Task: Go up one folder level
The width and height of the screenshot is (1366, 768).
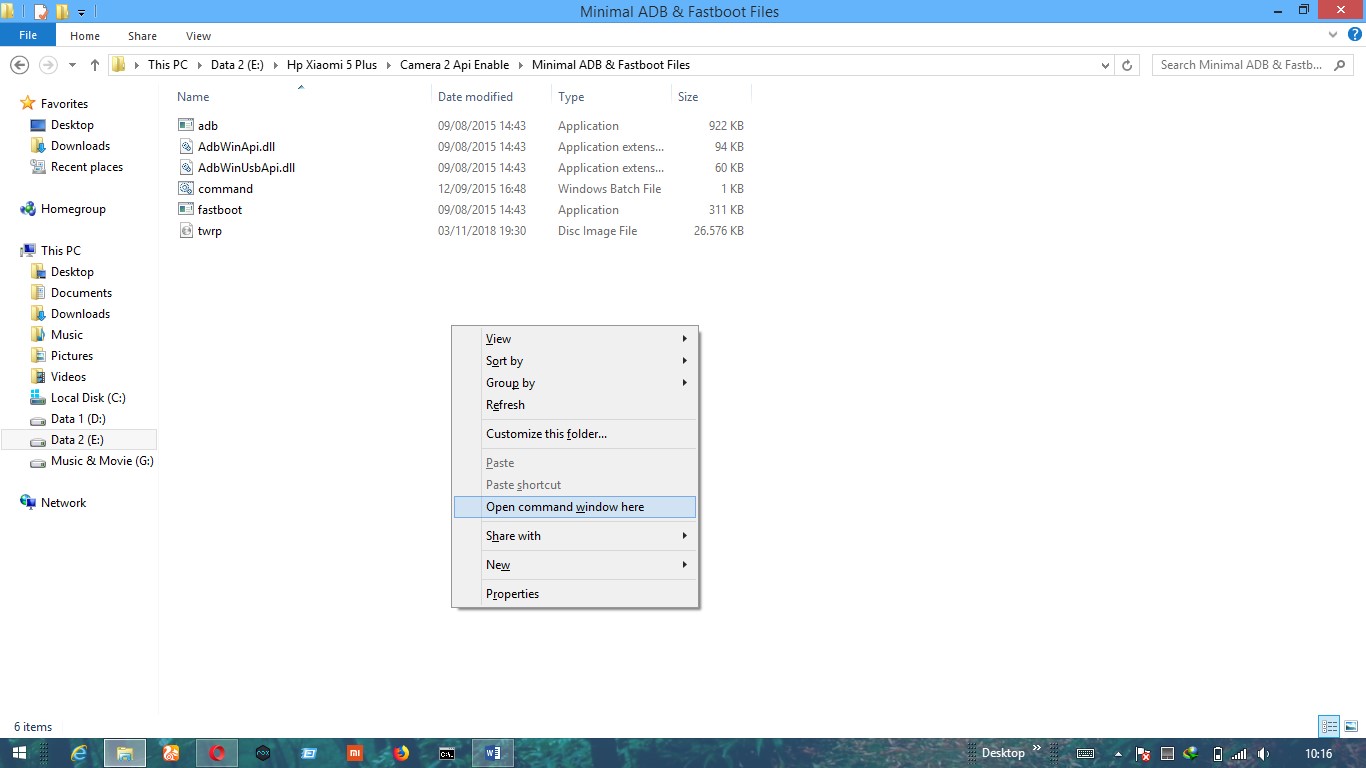Action: tap(95, 64)
